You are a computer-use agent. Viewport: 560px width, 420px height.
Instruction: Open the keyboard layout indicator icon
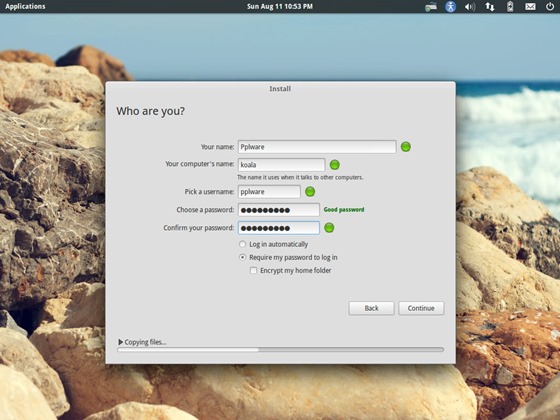click(x=431, y=6)
